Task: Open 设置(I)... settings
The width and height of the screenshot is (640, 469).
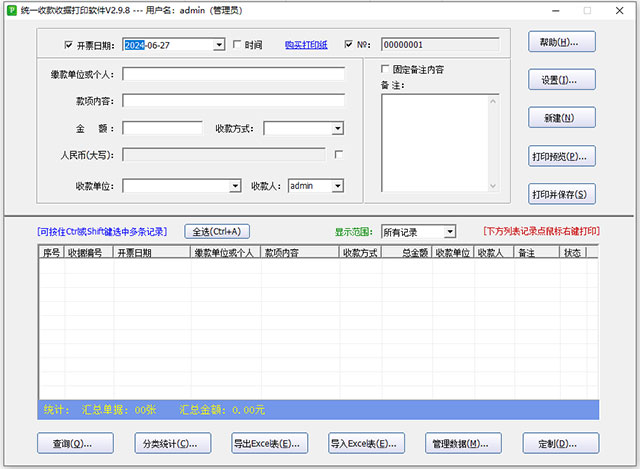Action: coord(562,80)
